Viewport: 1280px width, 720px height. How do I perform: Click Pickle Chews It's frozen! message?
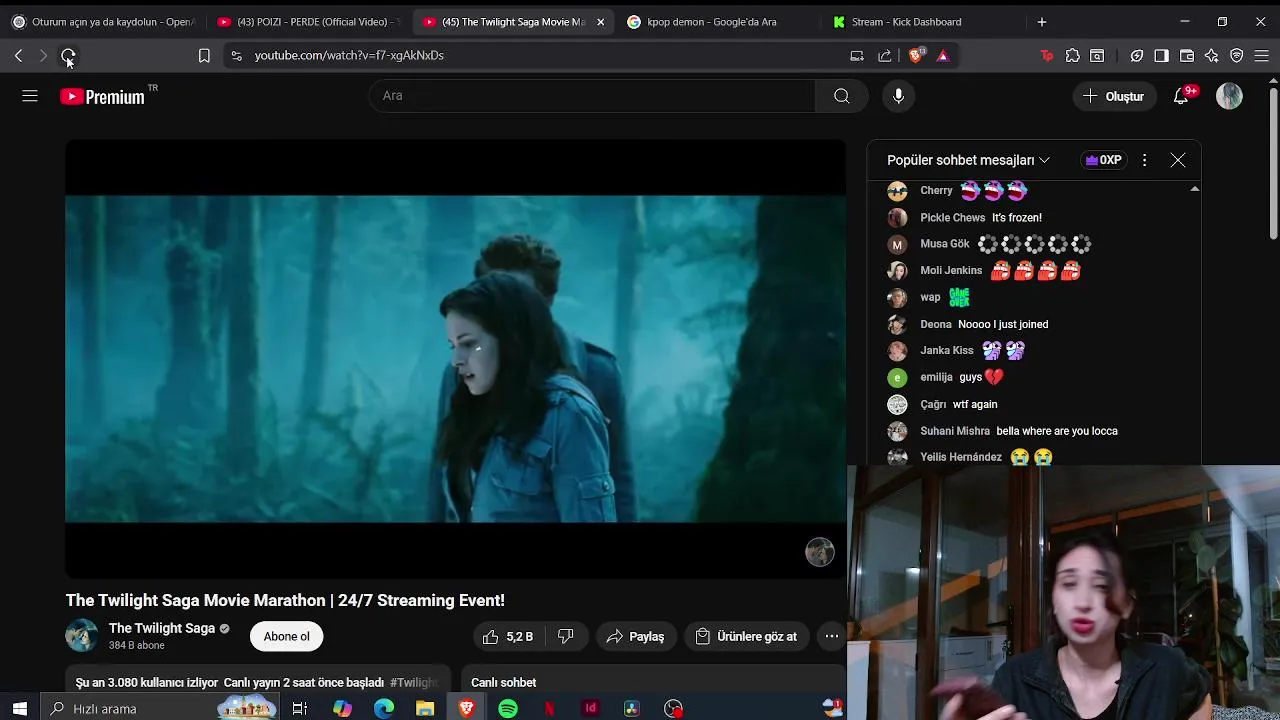click(1017, 217)
